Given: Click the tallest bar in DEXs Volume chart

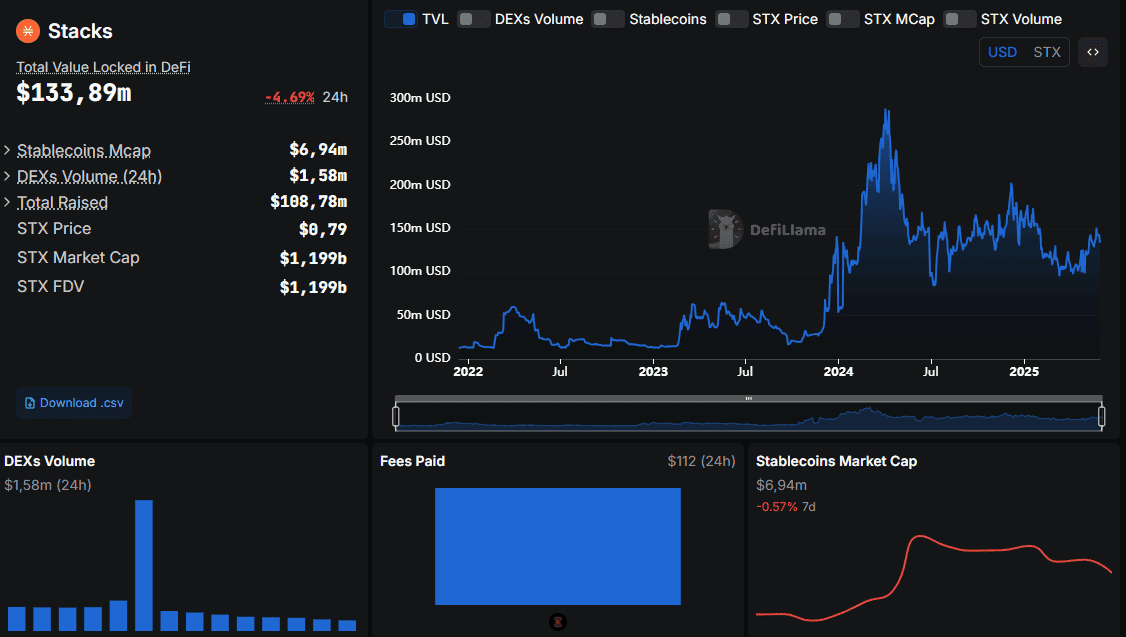Looking at the screenshot, I should (x=144, y=565).
